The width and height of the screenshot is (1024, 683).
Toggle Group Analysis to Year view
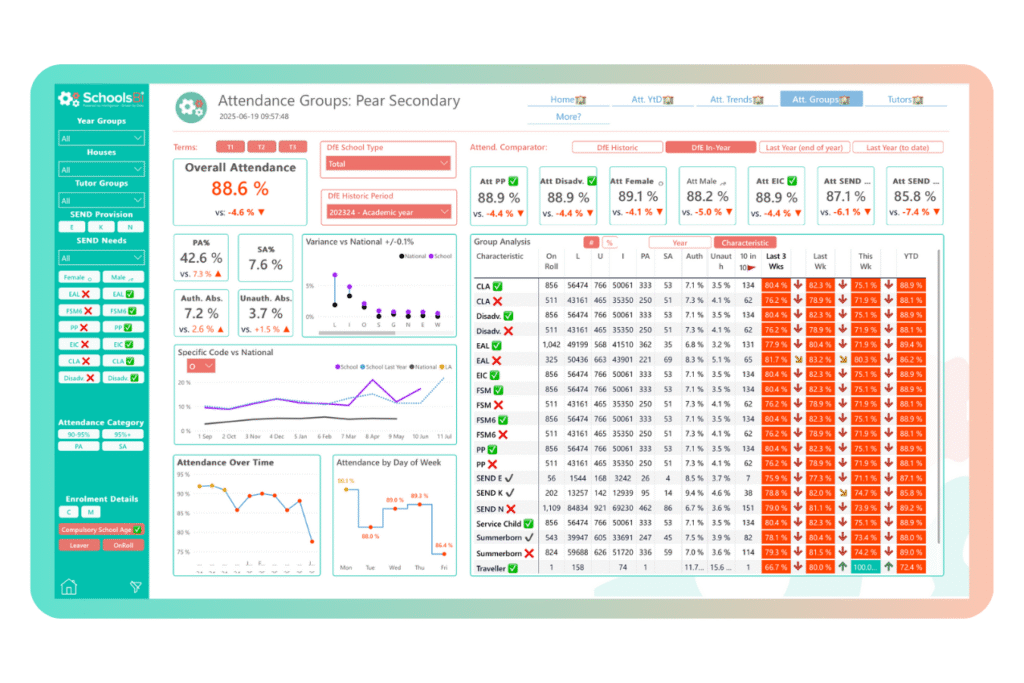(679, 242)
